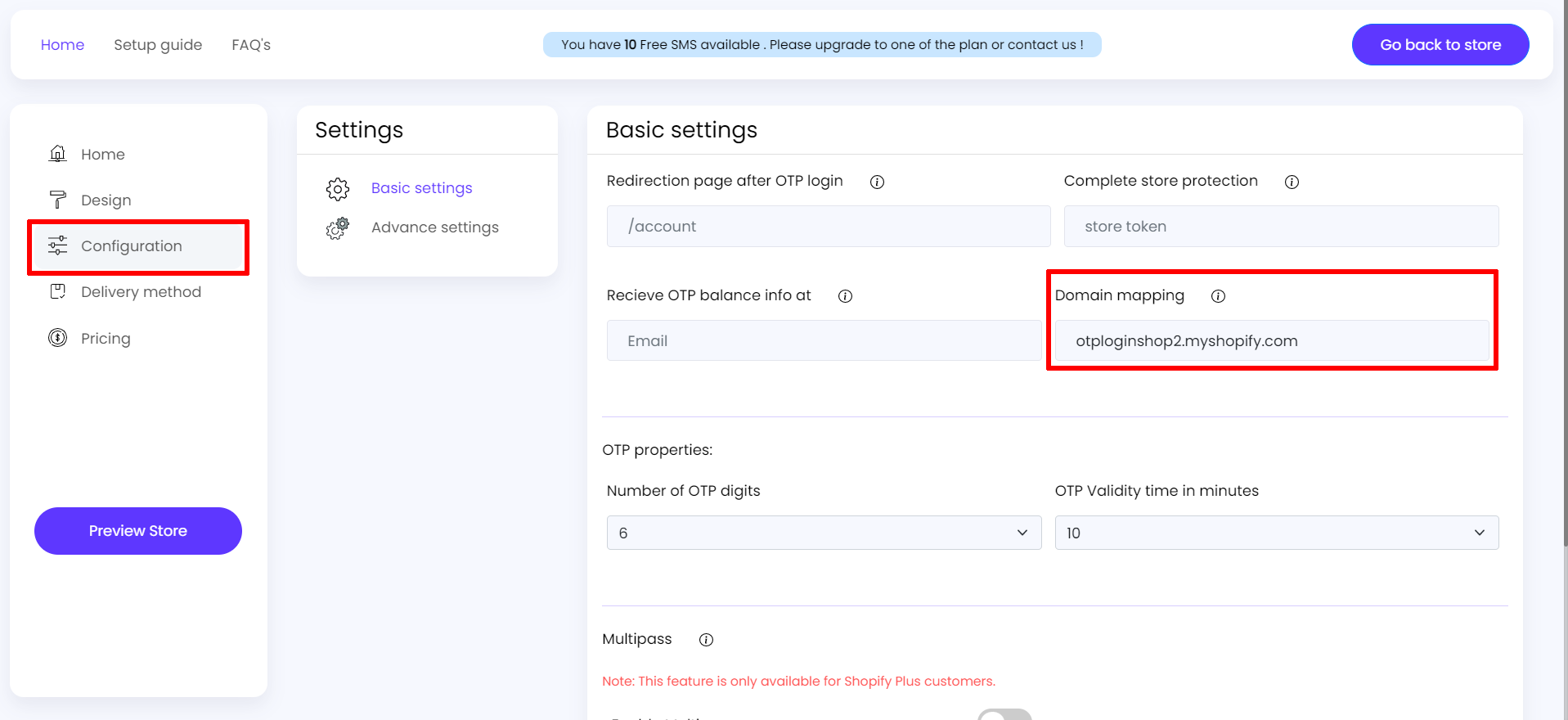This screenshot has width=1568, height=720.
Task: Expand the Number of OTP digits dropdown
Action: tap(824, 533)
